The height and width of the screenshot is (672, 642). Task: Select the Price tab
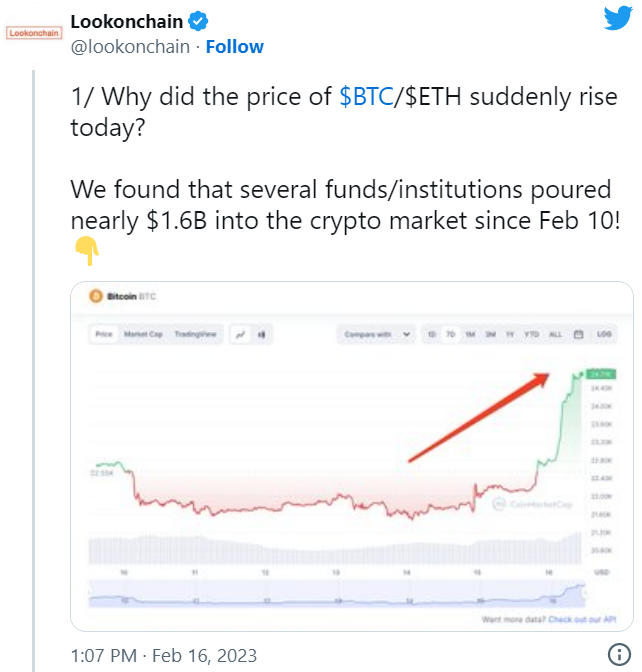[103, 334]
